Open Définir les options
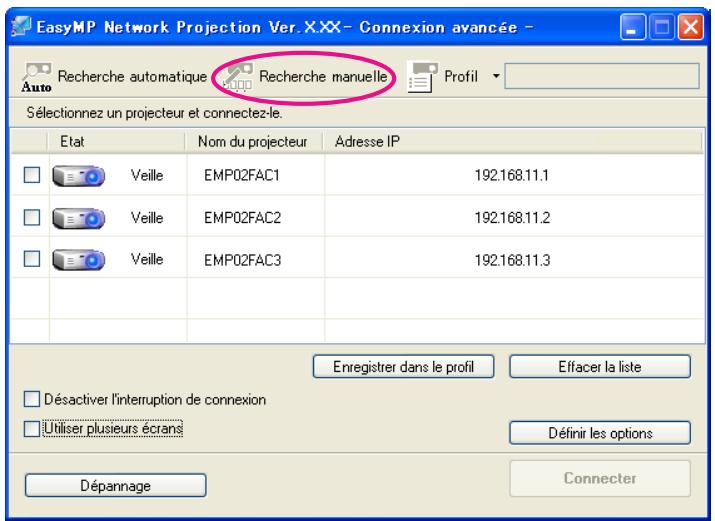Viewport: 715px width, 521px height. [600, 433]
